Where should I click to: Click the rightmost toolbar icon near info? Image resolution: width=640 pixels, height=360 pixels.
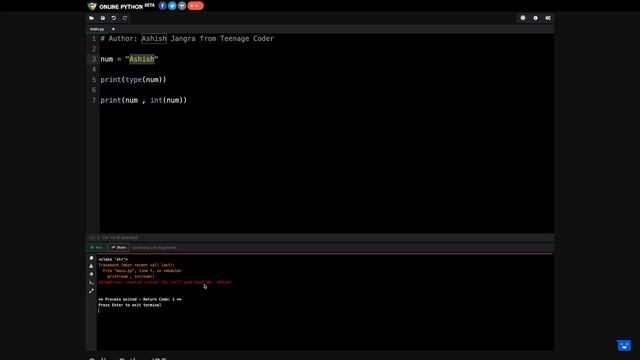(548, 18)
